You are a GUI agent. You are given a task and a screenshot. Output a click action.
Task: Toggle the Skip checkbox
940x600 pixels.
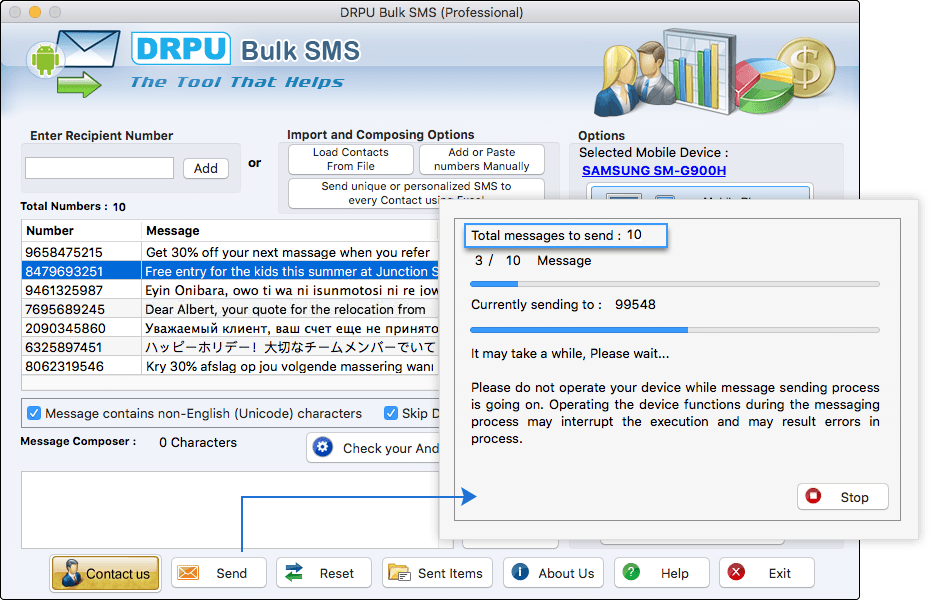[x=391, y=413]
